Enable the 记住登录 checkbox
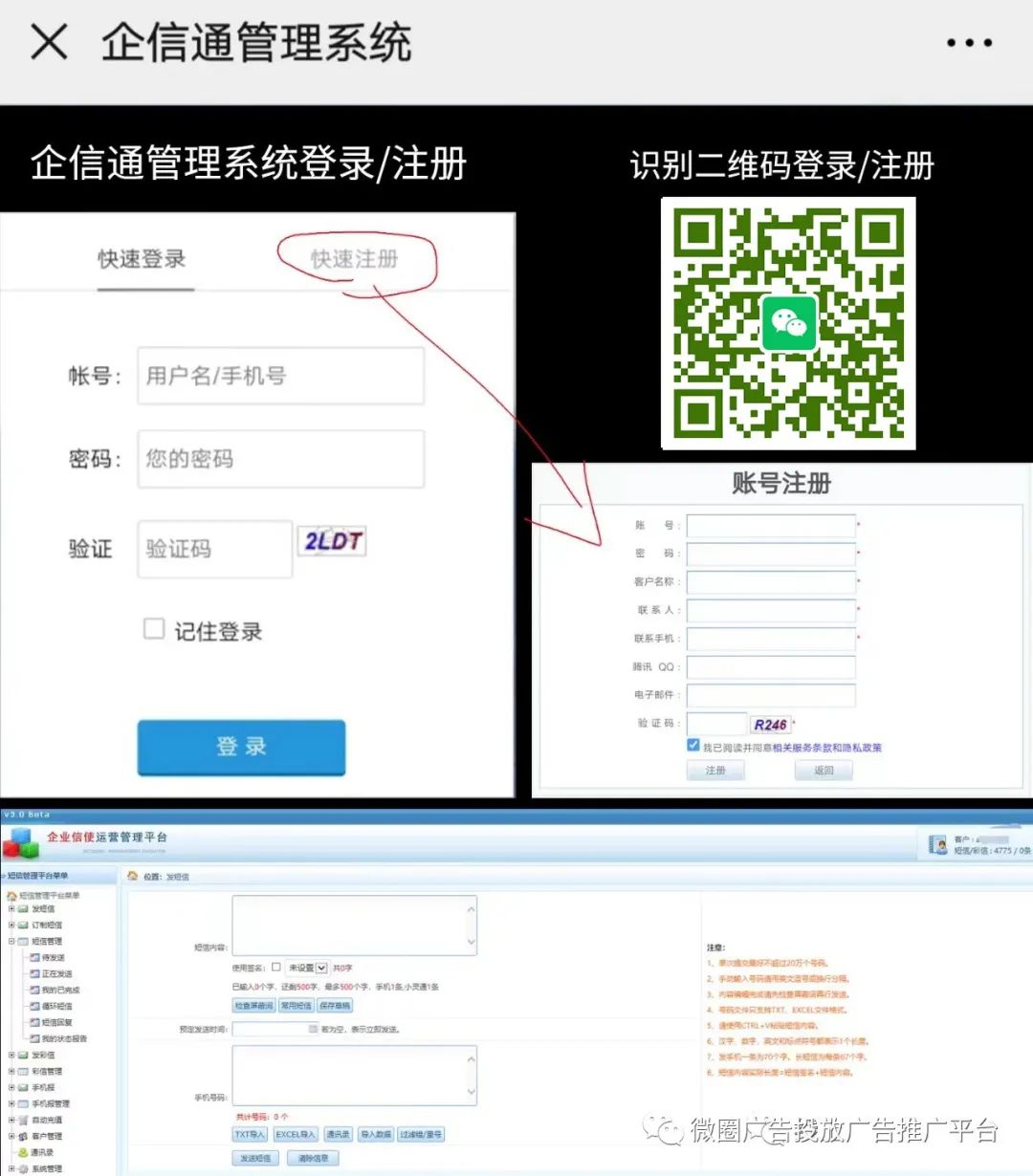The image size is (1033, 1176). tap(154, 628)
